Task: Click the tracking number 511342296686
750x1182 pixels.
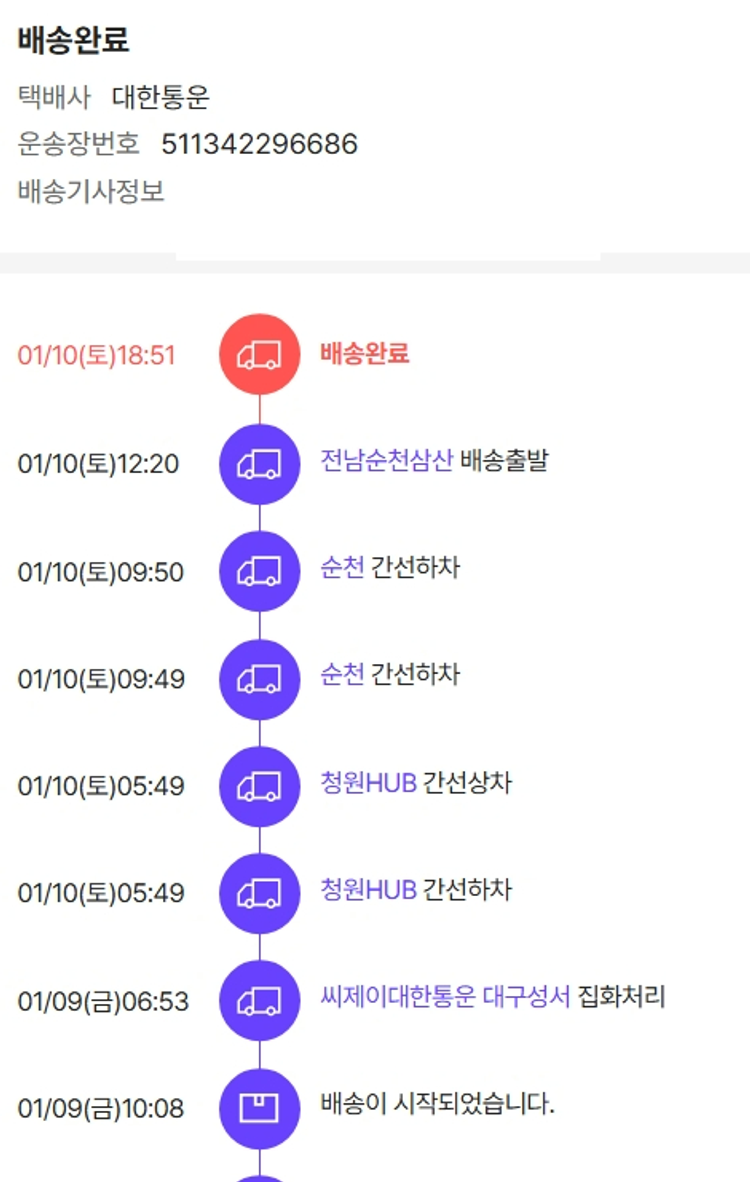Action: [259, 144]
